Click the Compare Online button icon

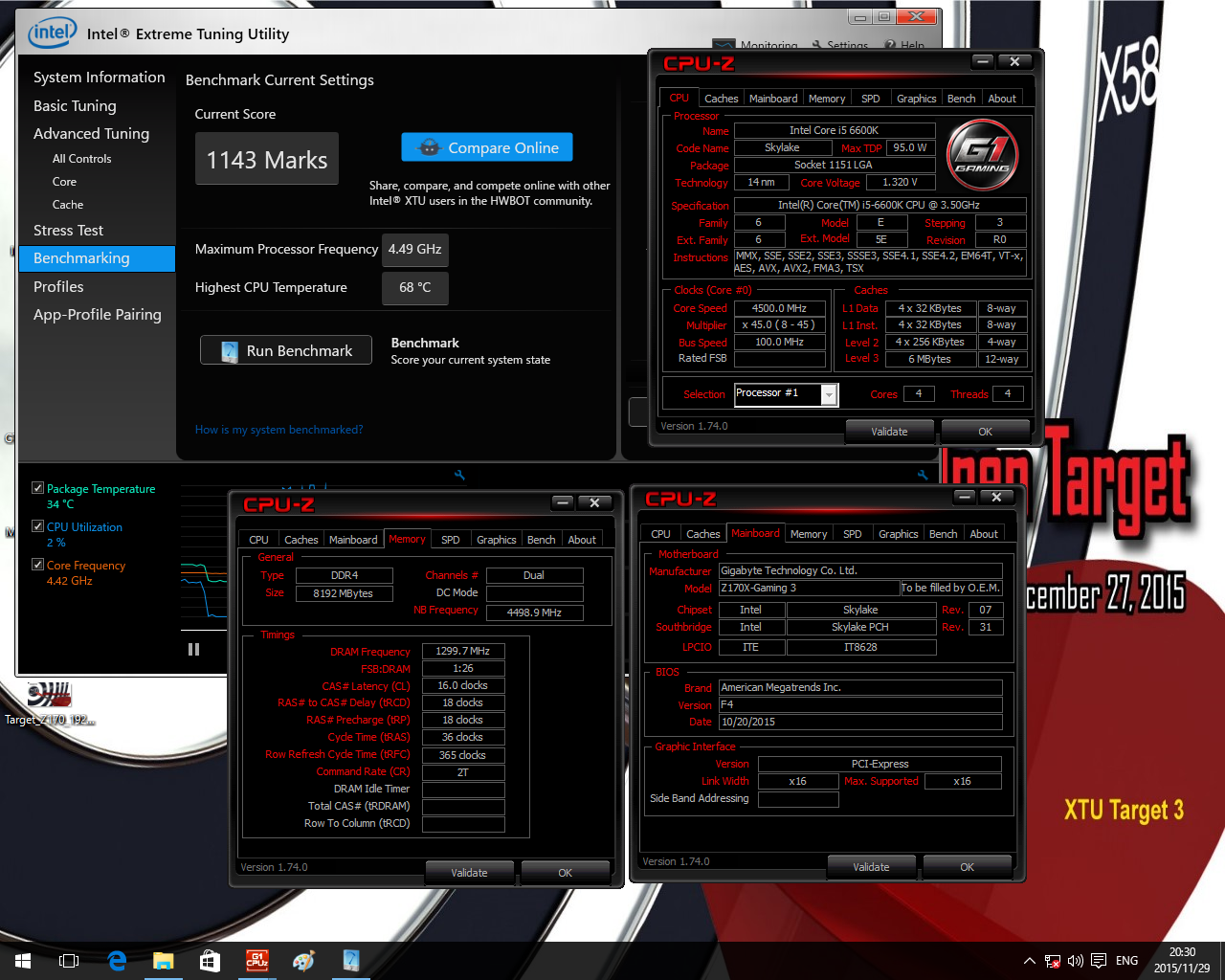(430, 147)
